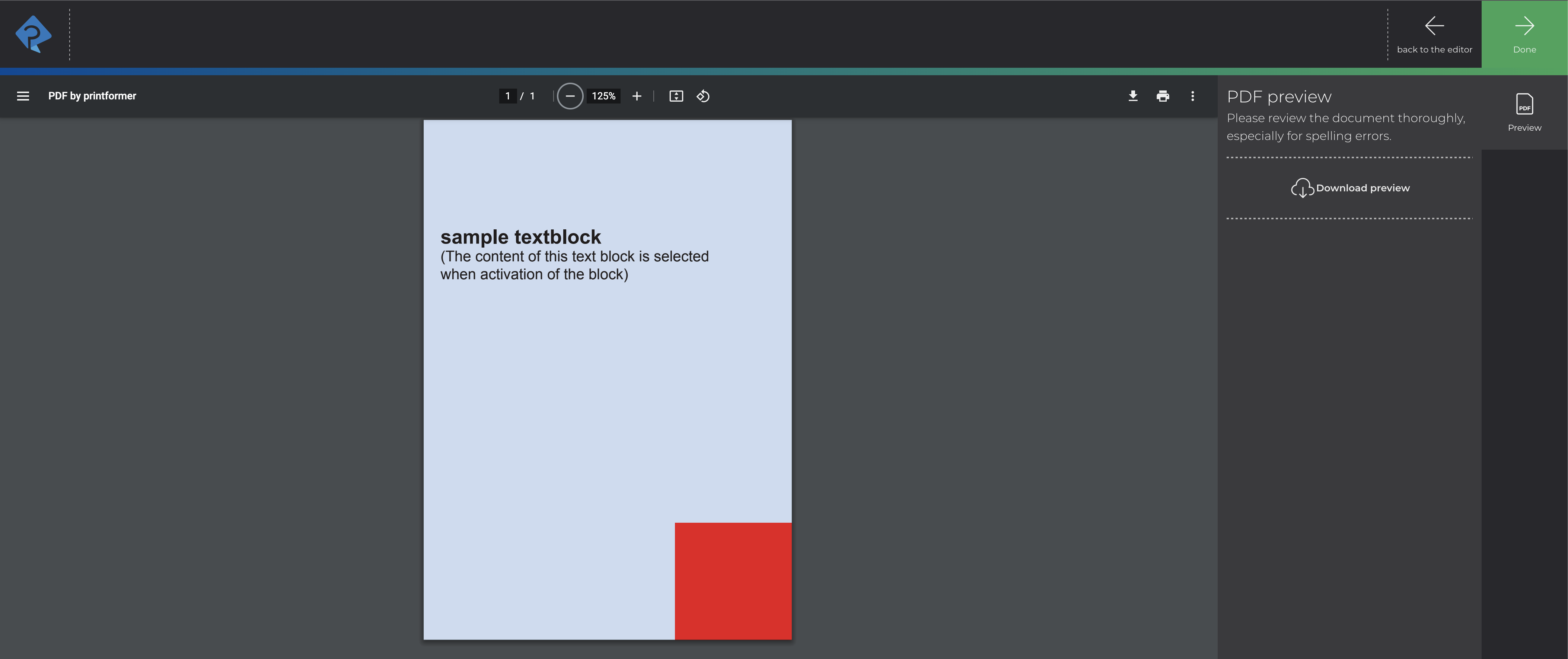Click the green Done button
The height and width of the screenshot is (659, 1568).
[1524, 34]
